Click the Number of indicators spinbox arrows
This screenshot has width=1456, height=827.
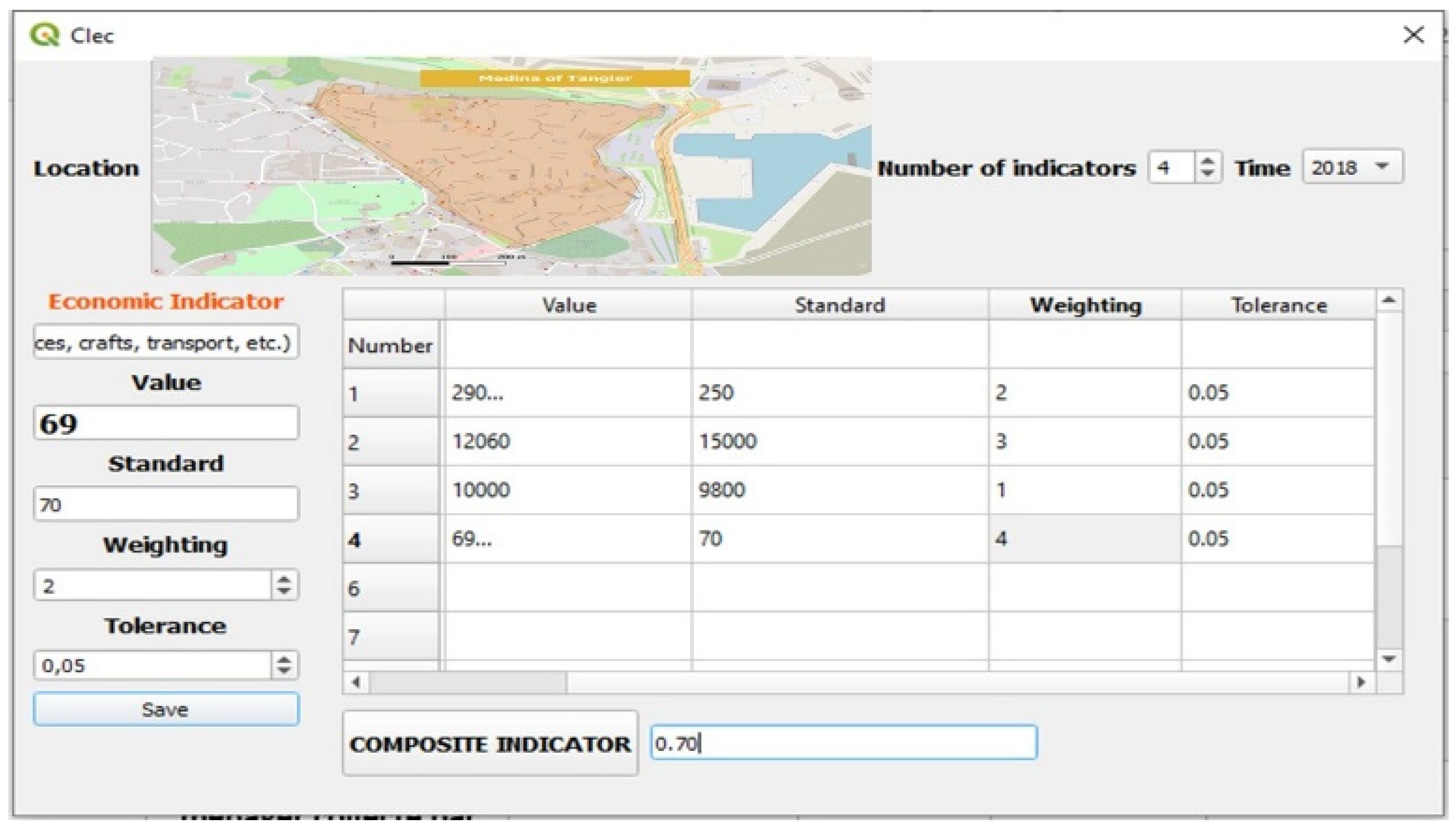tap(1207, 167)
